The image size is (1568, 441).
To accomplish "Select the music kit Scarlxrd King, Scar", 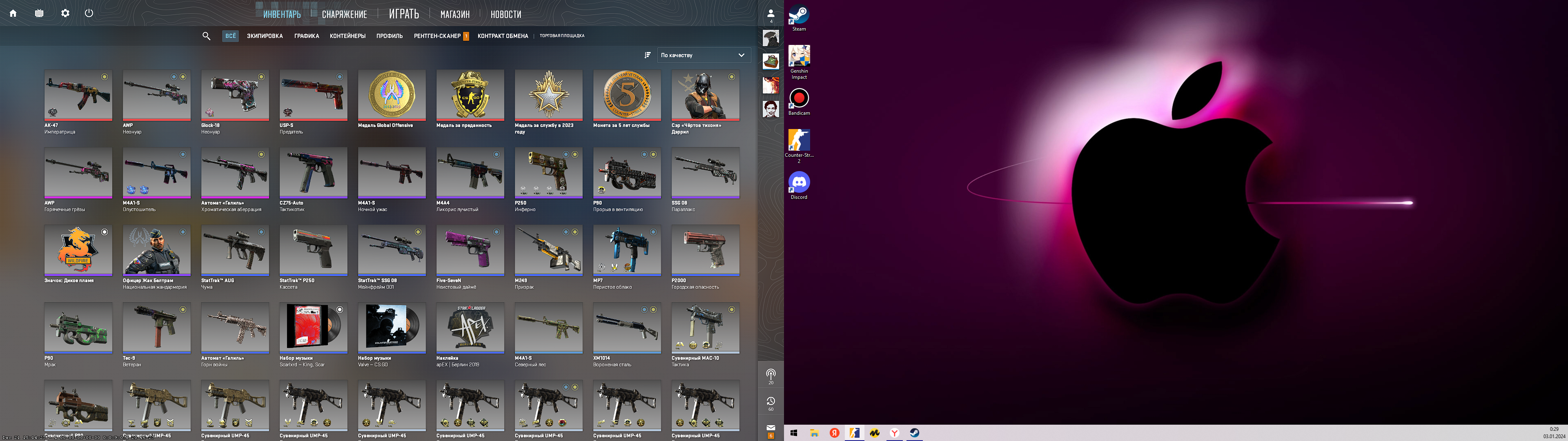I will point(314,335).
